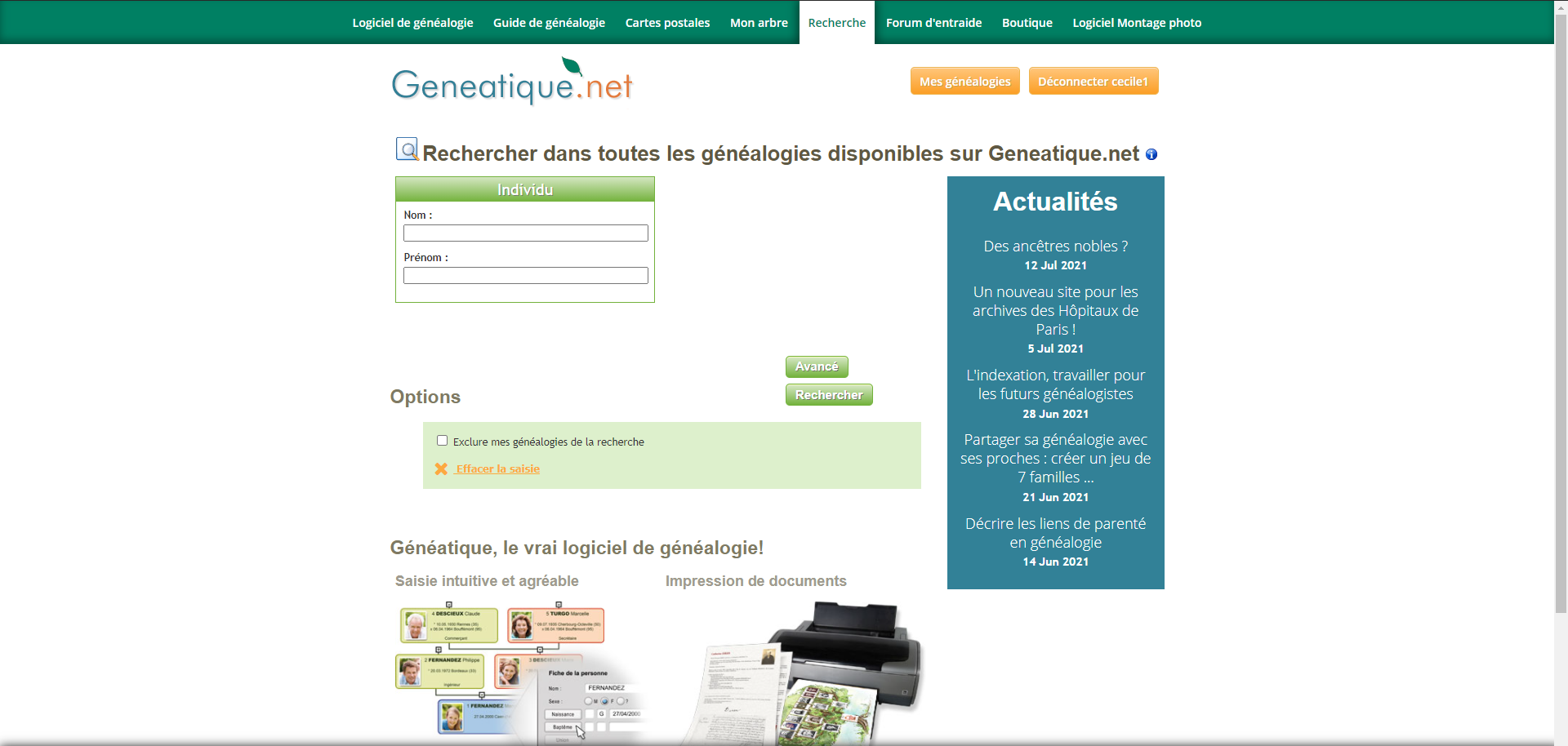Click the blue info icon beside the heading
The height and width of the screenshot is (746, 1568).
1151,154
